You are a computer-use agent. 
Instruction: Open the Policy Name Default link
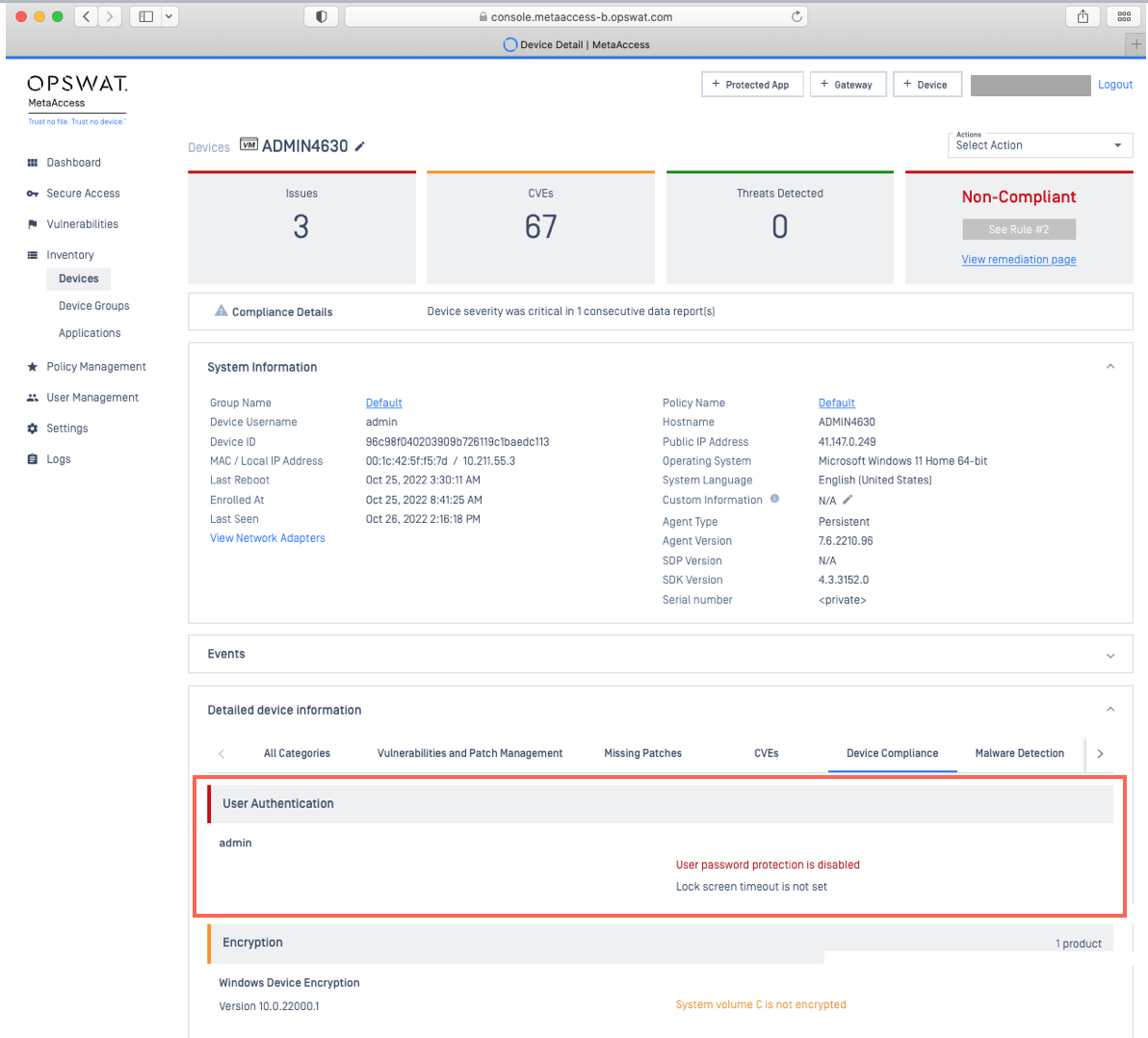(836, 402)
